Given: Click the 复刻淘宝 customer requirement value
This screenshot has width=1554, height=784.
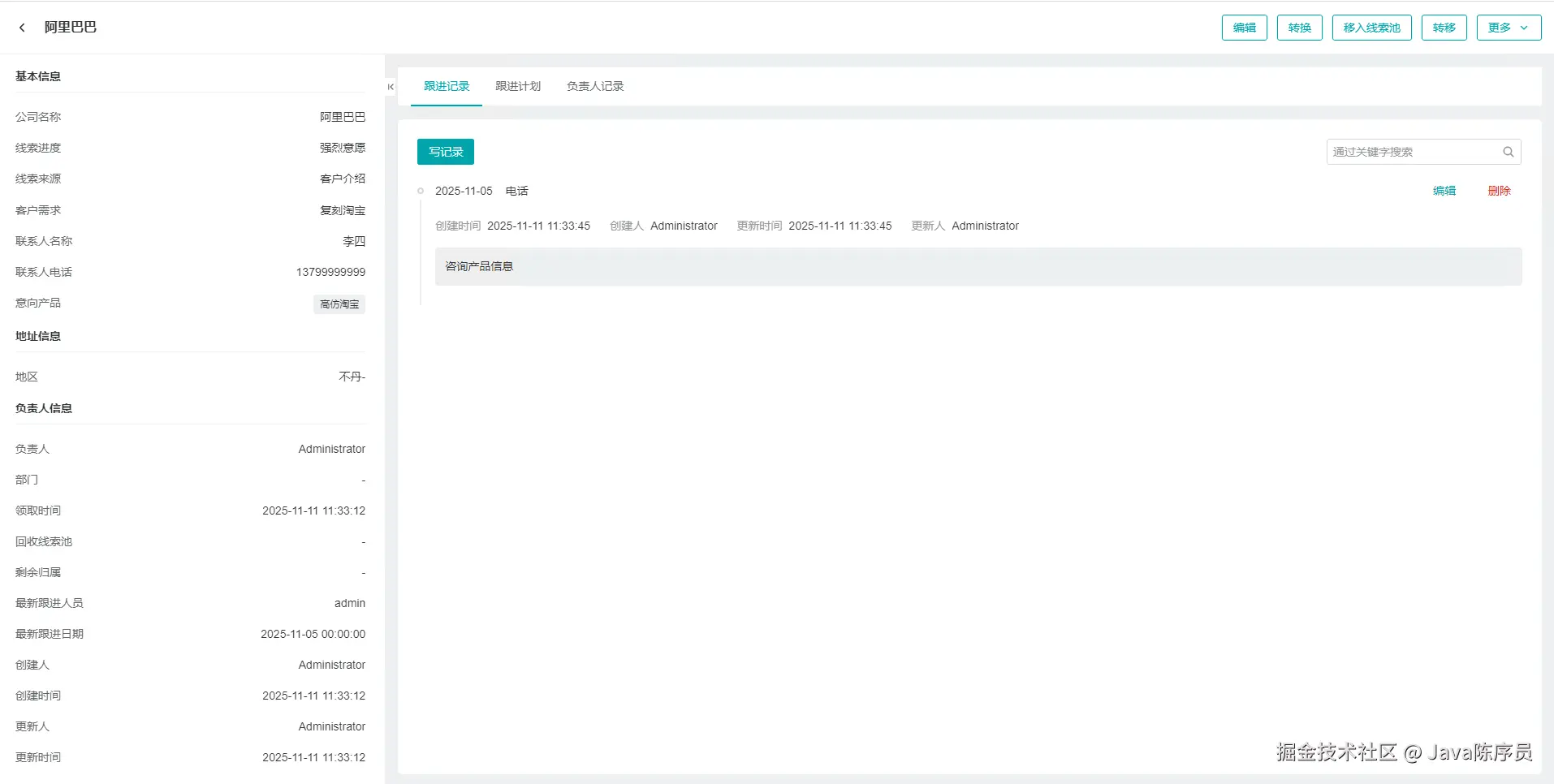Looking at the screenshot, I should pyautogui.click(x=343, y=210).
